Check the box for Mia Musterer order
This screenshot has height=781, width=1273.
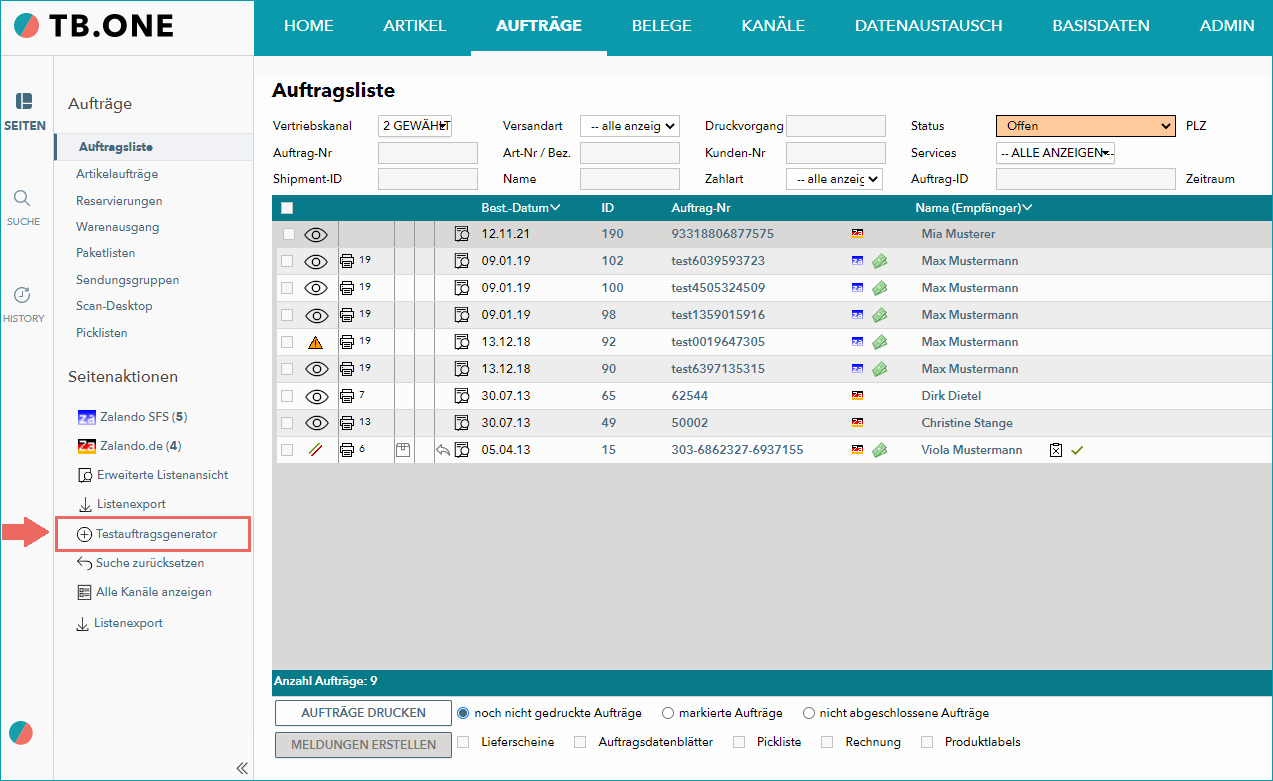(287, 234)
